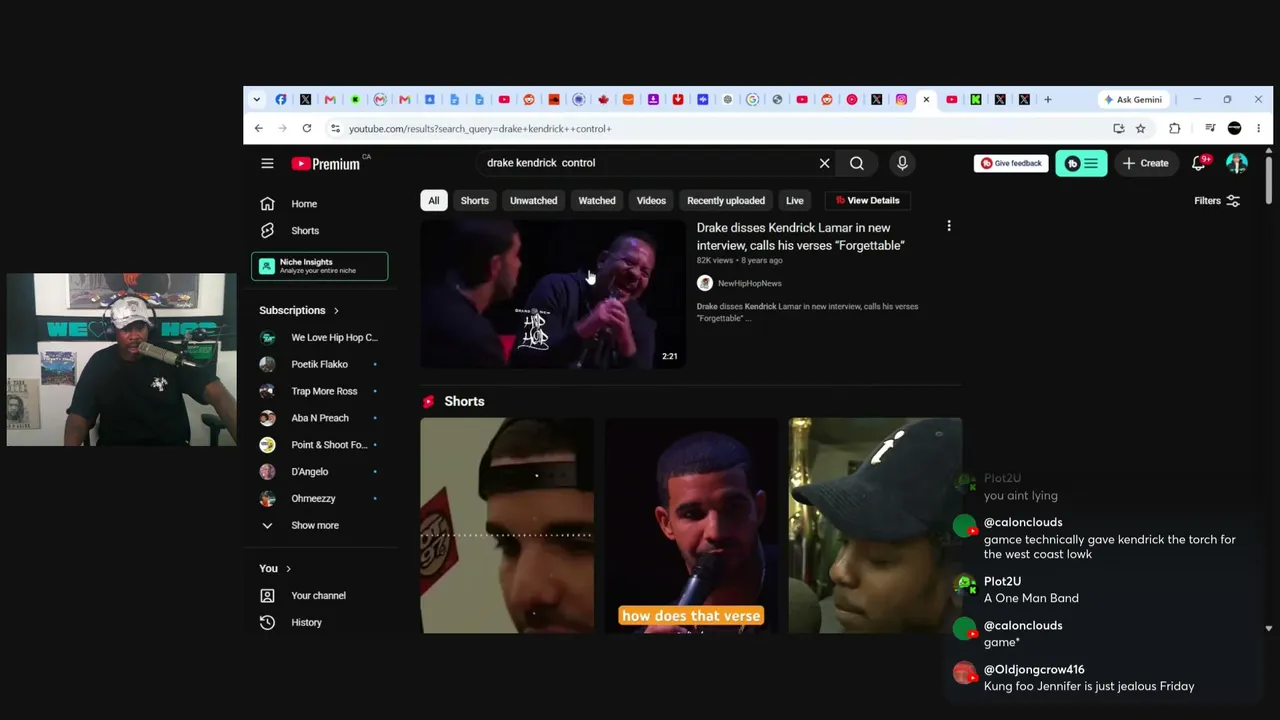Viewport: 1280px width, 720px height.
Task: Open the Poetik Flakko subscription
Action: pyautogui.click(x=319, y=364)
